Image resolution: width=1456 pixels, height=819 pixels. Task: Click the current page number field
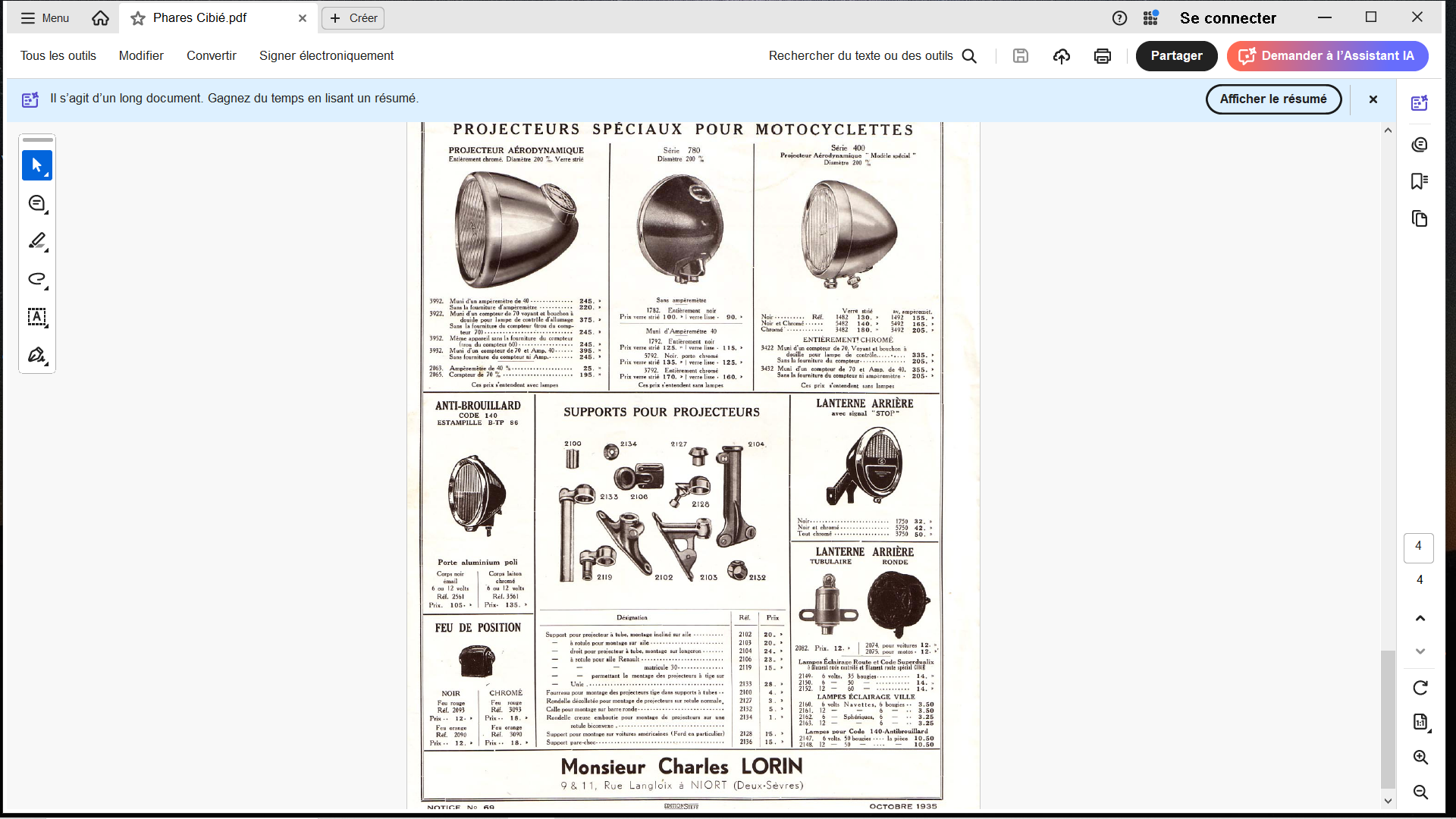point(1418,547)
